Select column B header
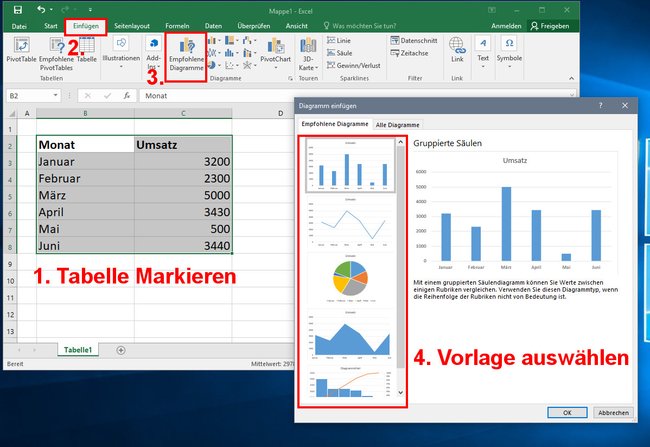The width and height of the screenshot is (650, 447). coord(85,113)
